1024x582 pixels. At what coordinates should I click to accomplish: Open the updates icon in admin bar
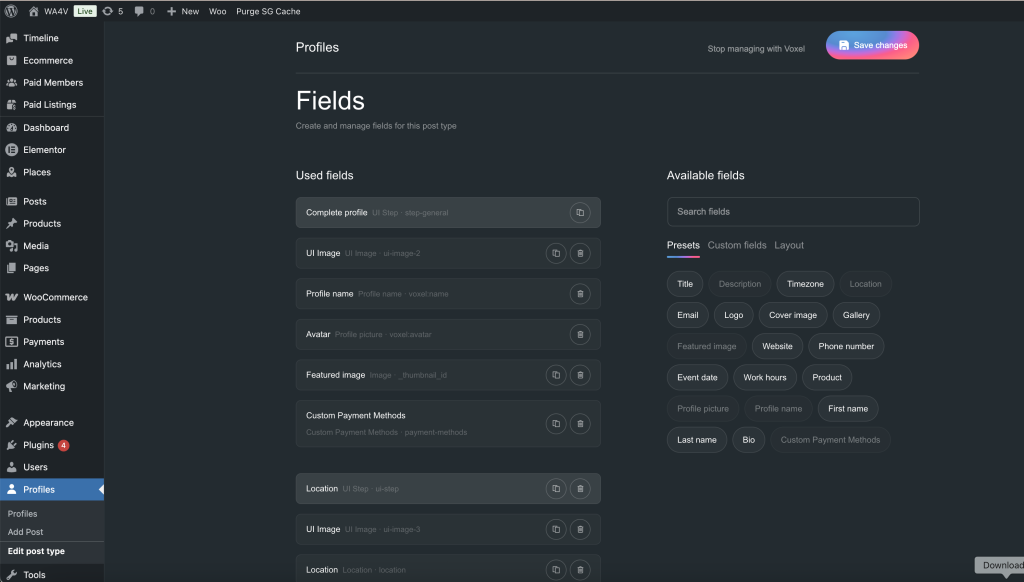[x=112, y=11]
